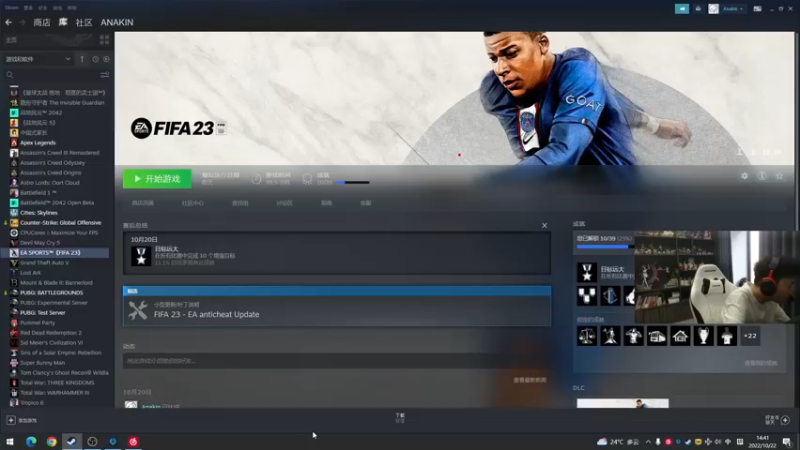Image resolution: width=800 pixels, height=450 pixels.
Task: Switch to Big Picture mode icon
Action: coord(757,9)
